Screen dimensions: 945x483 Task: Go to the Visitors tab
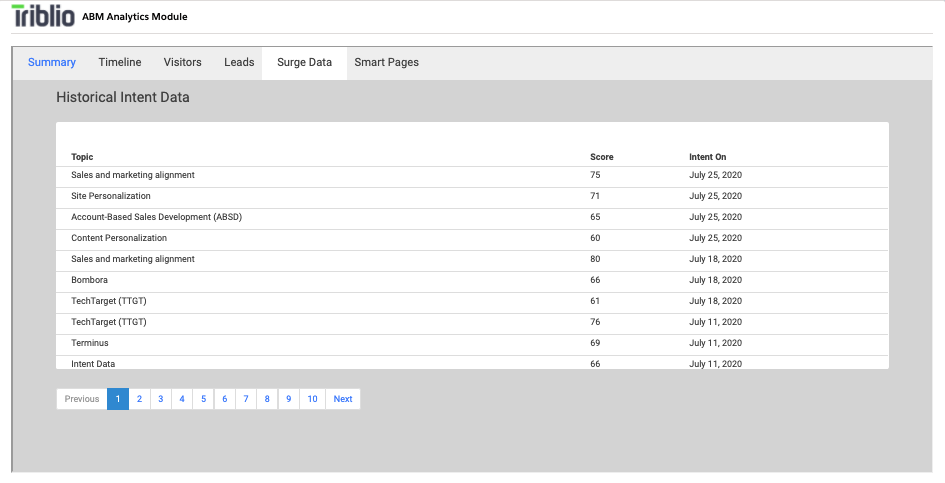click(183, 62)
